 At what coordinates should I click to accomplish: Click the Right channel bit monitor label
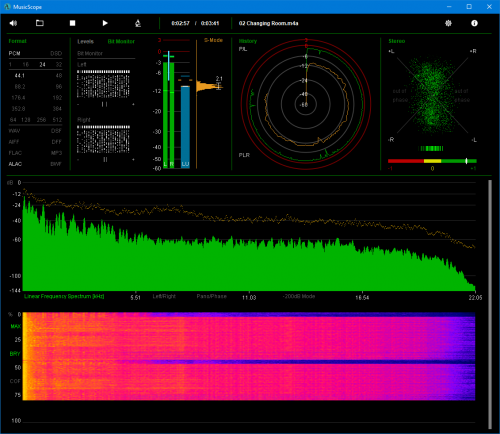pyautogui.click(x=84, y=120)
